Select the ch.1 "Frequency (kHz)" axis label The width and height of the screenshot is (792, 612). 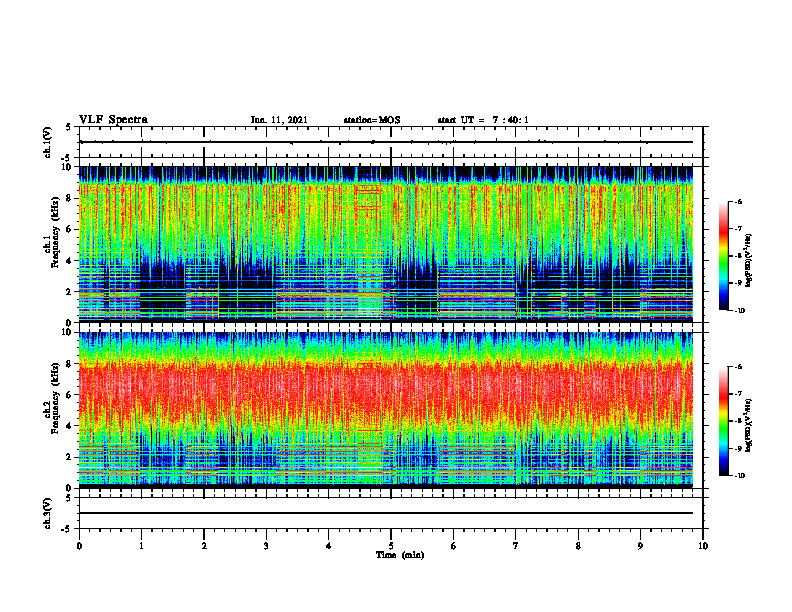pos(55,232)
